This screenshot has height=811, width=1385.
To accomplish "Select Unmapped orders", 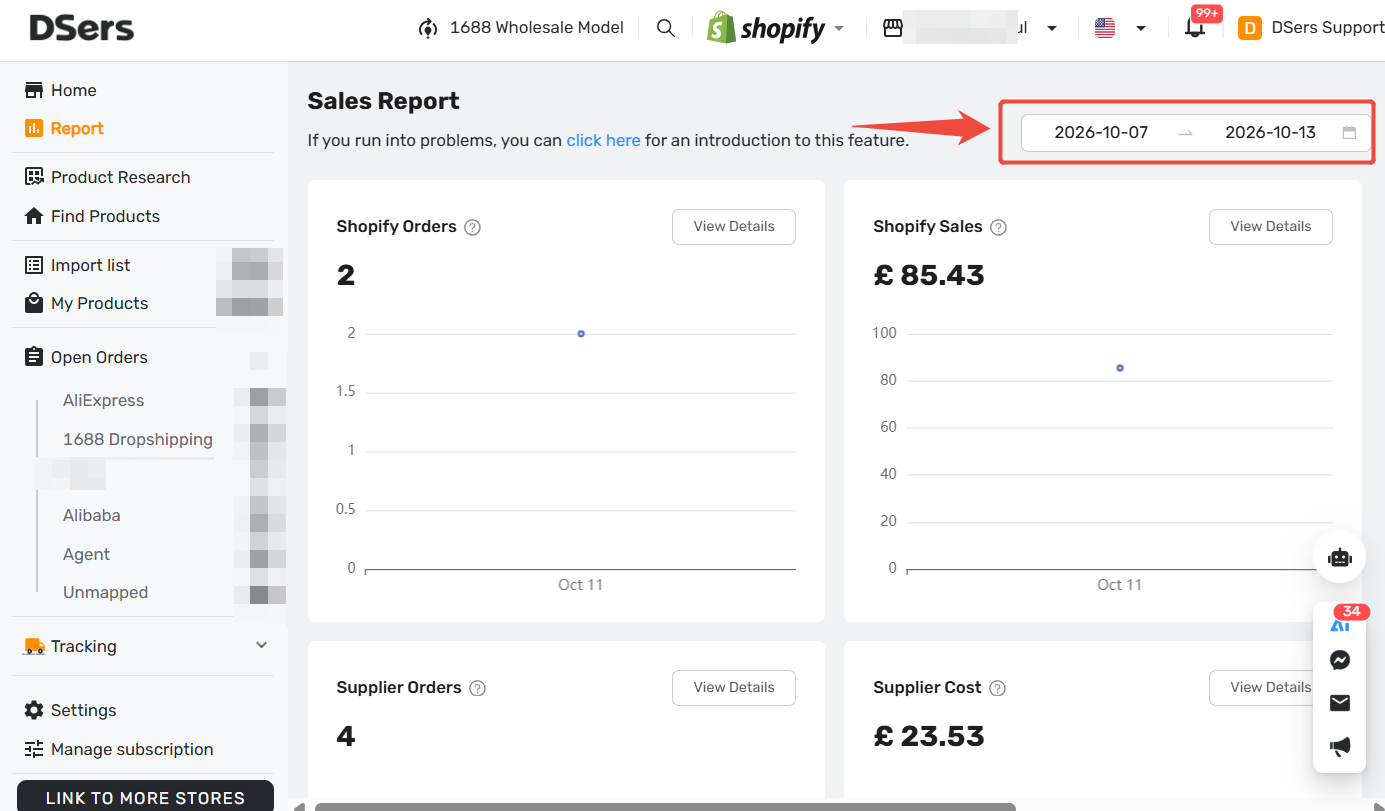I will click(x=105, y=592).
